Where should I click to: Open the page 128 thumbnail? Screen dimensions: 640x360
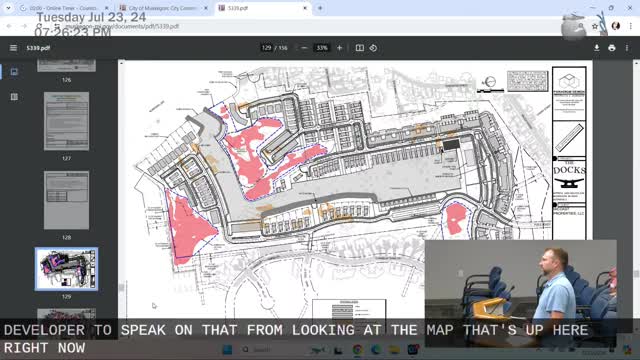click(67, 200)
